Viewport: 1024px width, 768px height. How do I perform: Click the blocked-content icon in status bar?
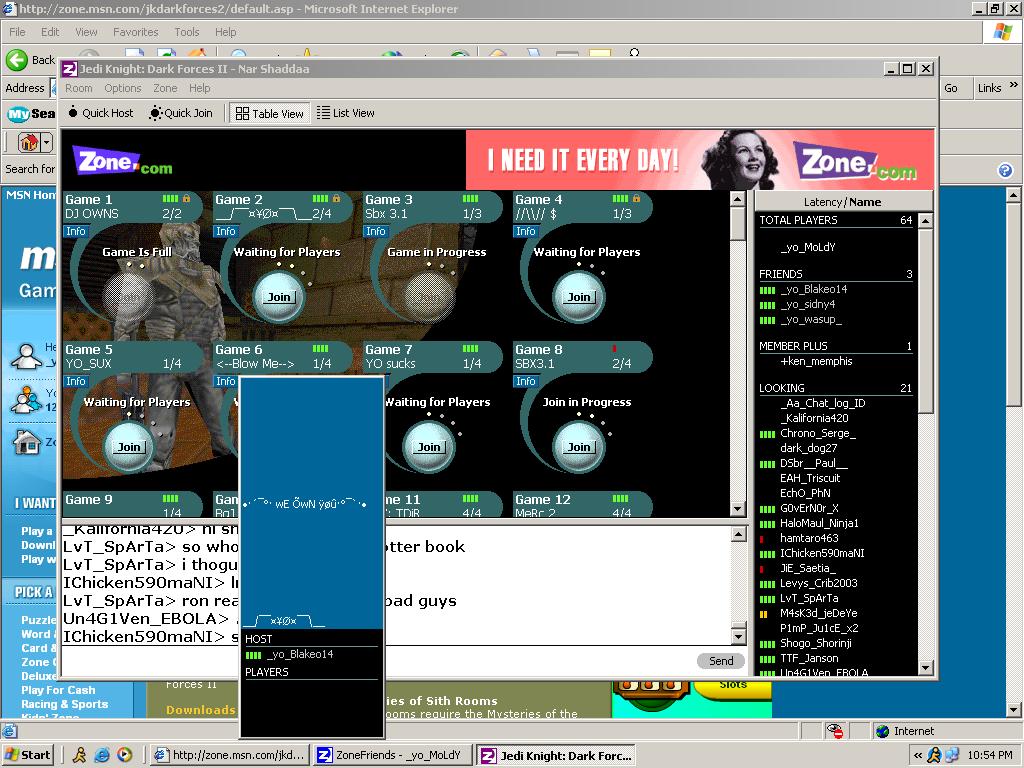pyautogui.click(x=835, y=731)
